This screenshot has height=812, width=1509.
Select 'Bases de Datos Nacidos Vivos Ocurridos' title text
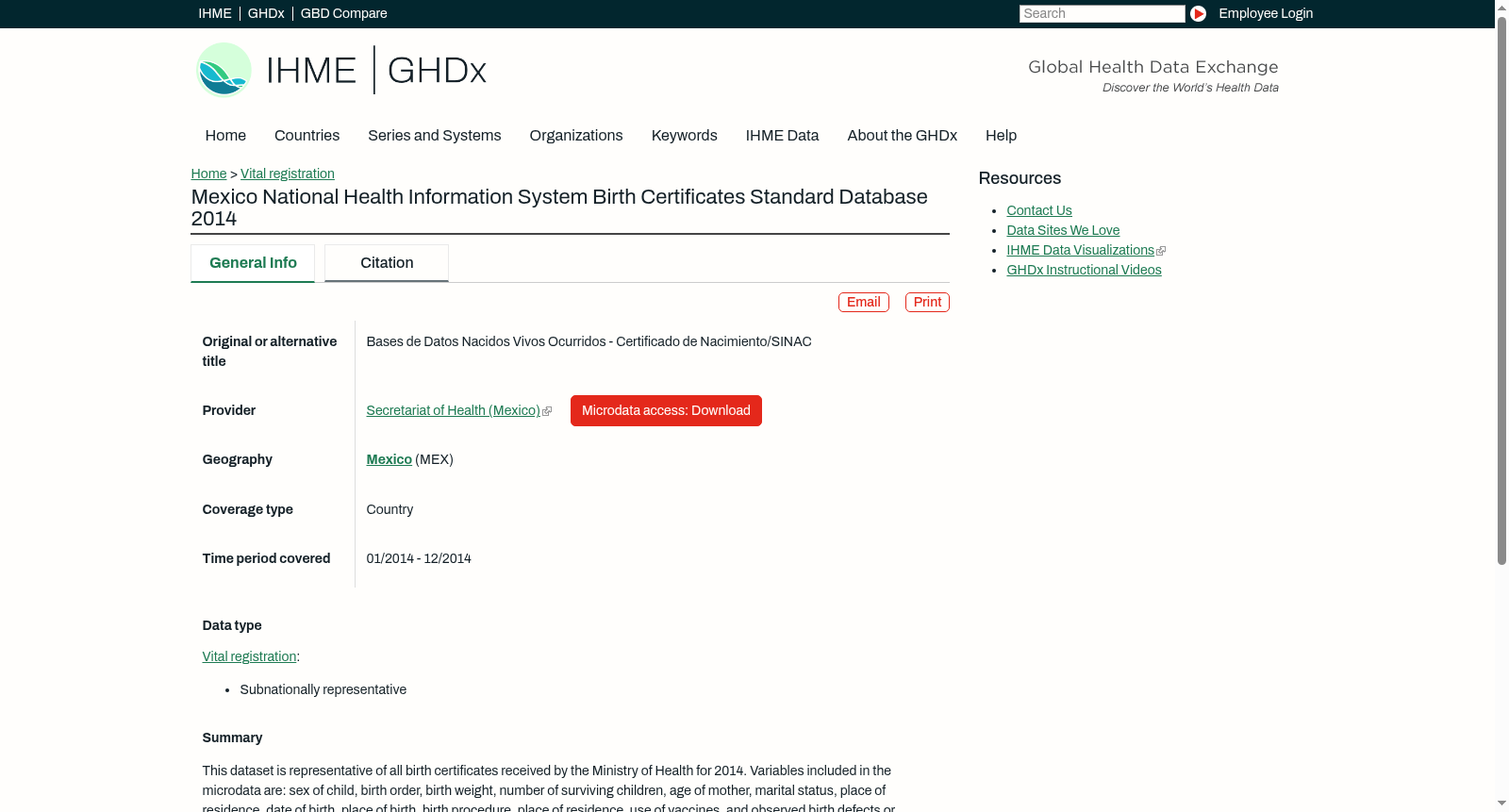click(x=485, y=341)
